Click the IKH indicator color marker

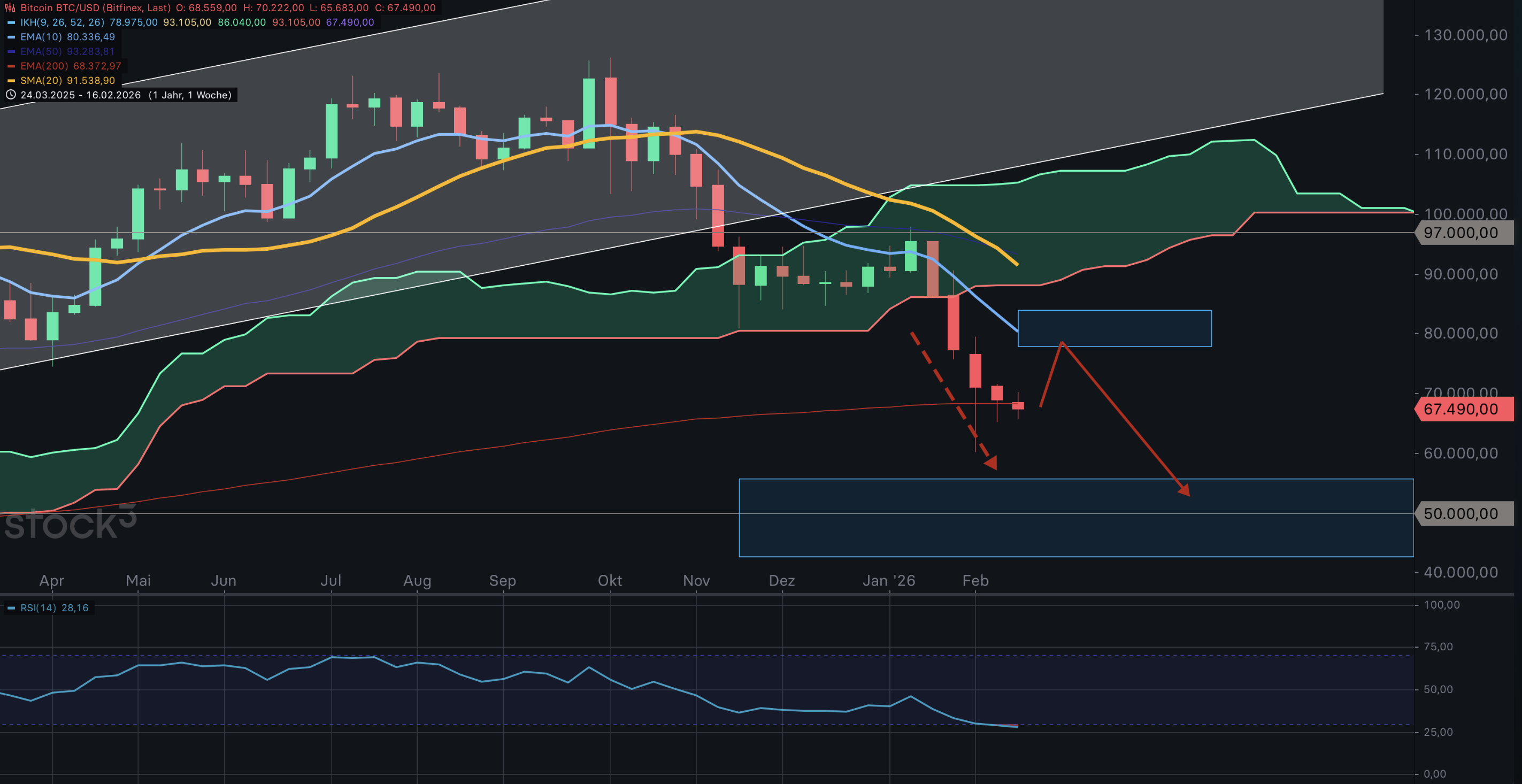point(11,22)
